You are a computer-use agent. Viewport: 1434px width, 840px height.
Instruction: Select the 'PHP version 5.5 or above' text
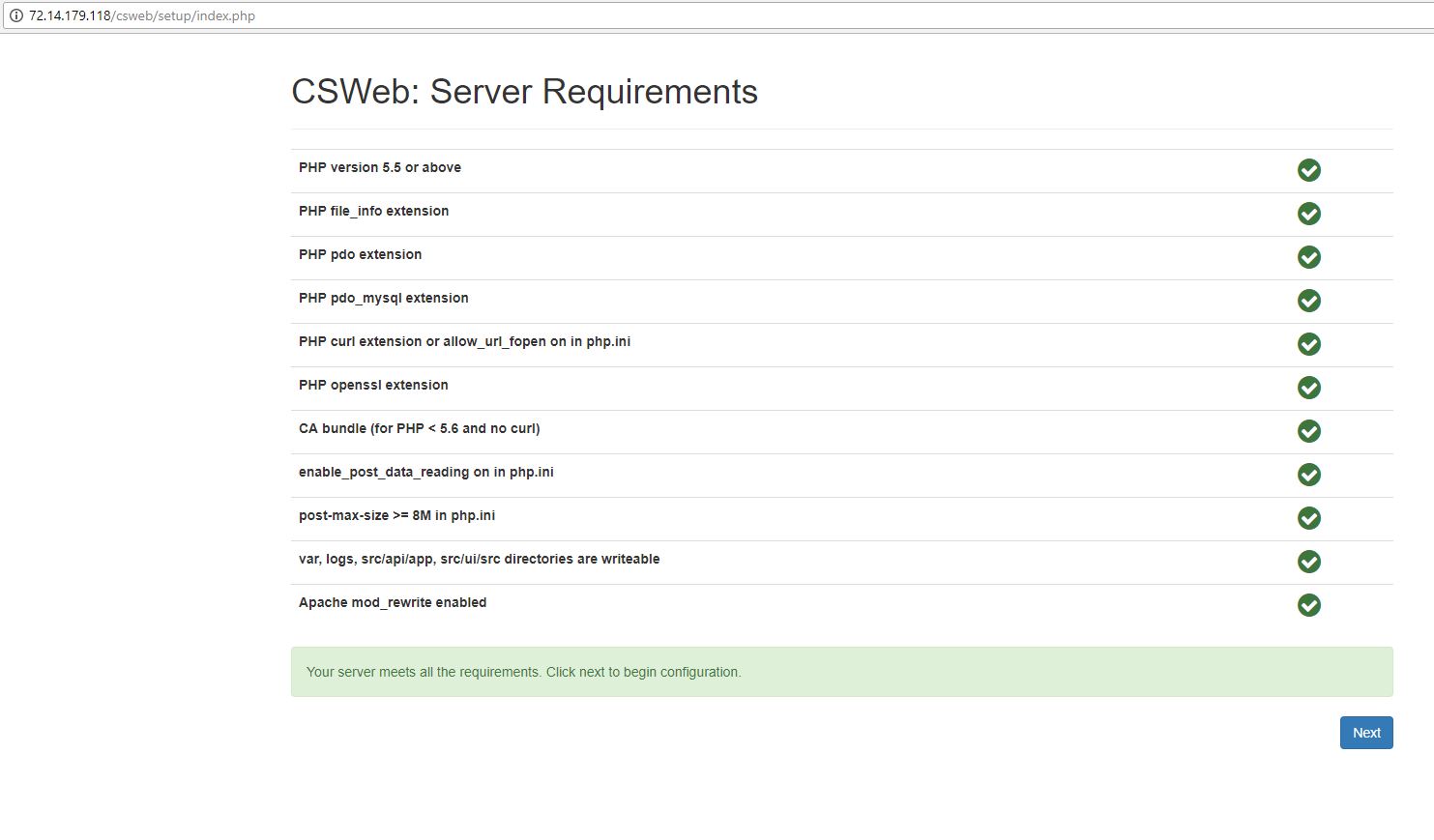click(379, 167)
